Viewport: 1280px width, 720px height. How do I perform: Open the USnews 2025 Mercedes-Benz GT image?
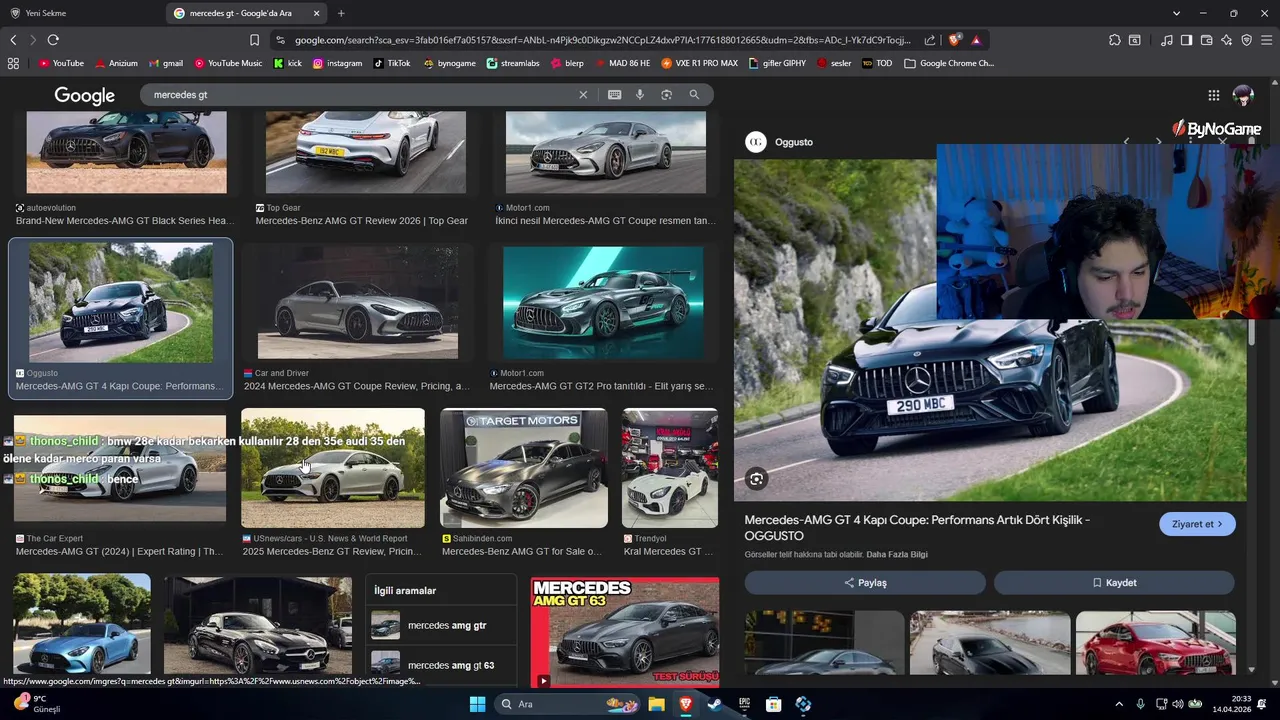point(333,468)
